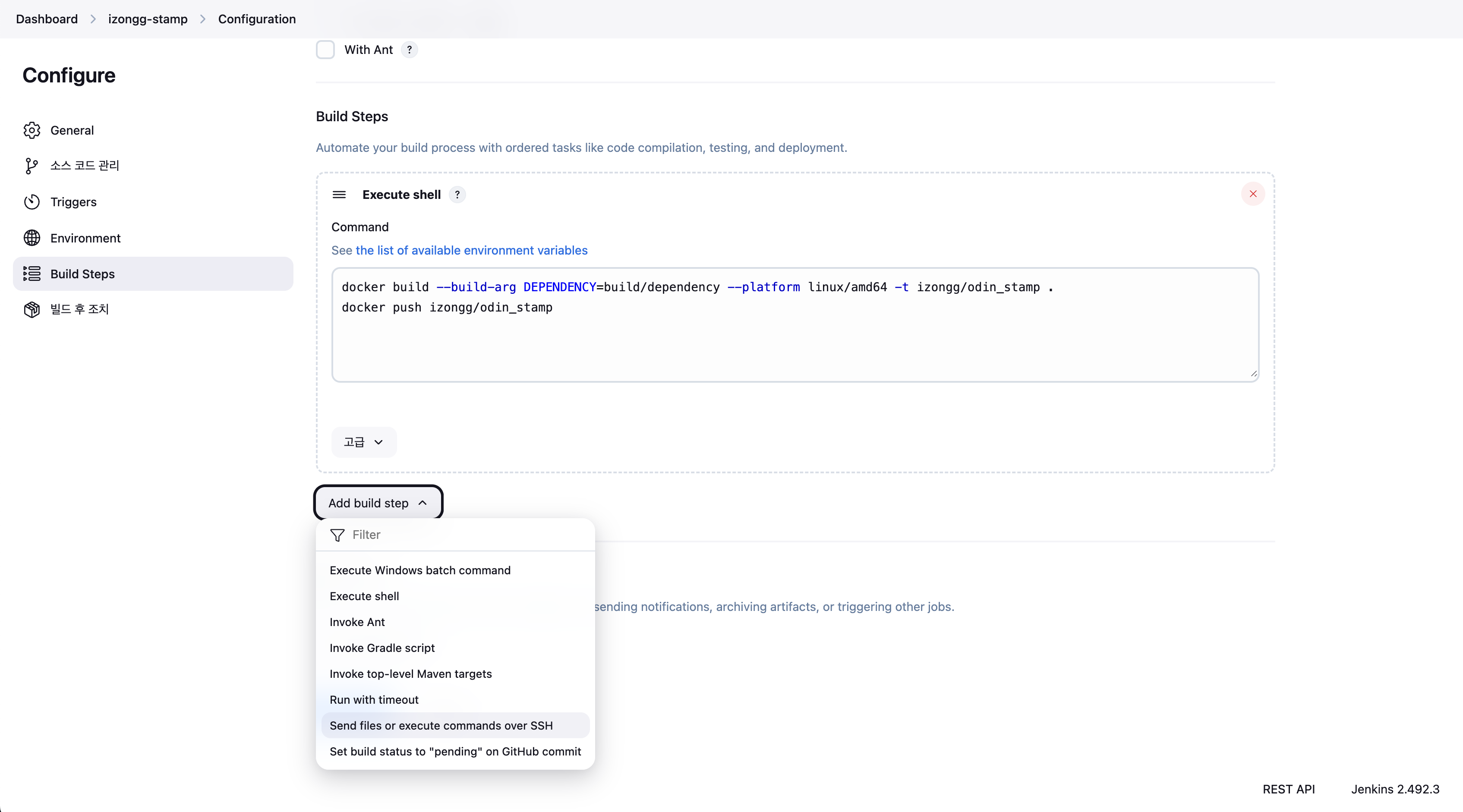This screenshot has width=1463, height=812.
Task: Open help for Execute shell step
Action: coord(457,195)
